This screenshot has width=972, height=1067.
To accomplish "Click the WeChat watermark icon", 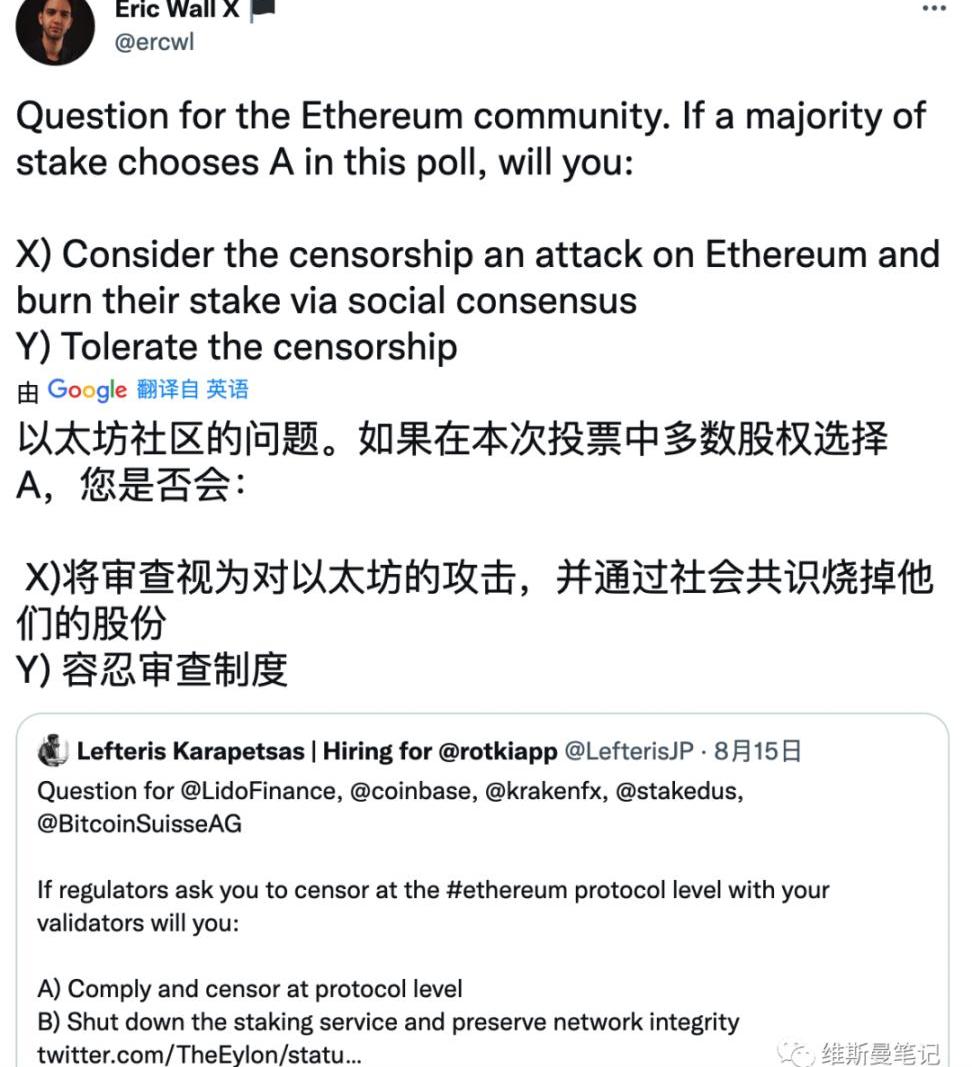I will click(x=799, y=1052).
